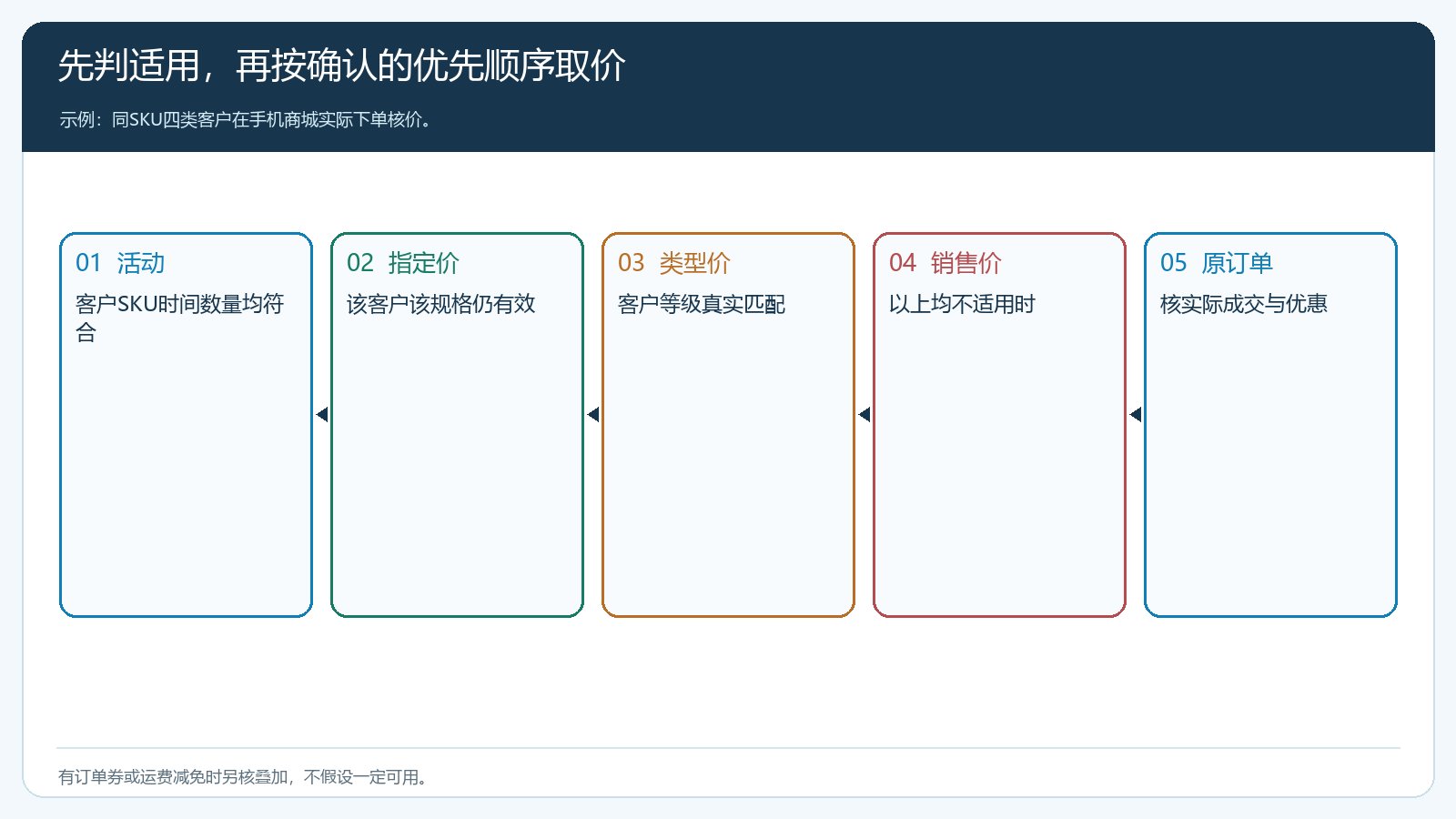Select the subtitle line starting with 示例：同SKU四类客户
The height and width of the screenshot is (819, 1456).
click(246, 120)
